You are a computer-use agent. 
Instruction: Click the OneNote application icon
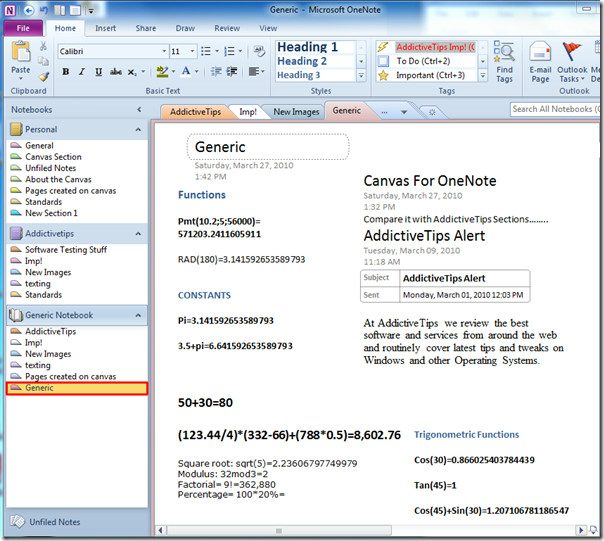(10, 10)
